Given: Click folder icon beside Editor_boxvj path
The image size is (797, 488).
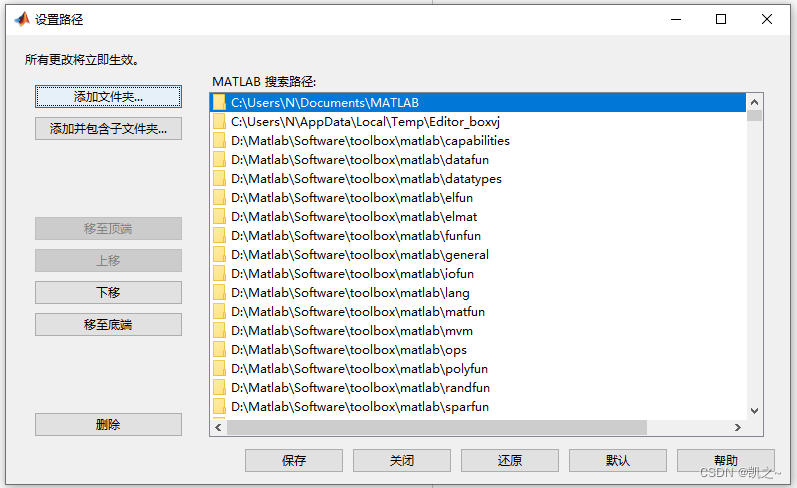Looking at the screenshot, I should [x=219, y=121].
